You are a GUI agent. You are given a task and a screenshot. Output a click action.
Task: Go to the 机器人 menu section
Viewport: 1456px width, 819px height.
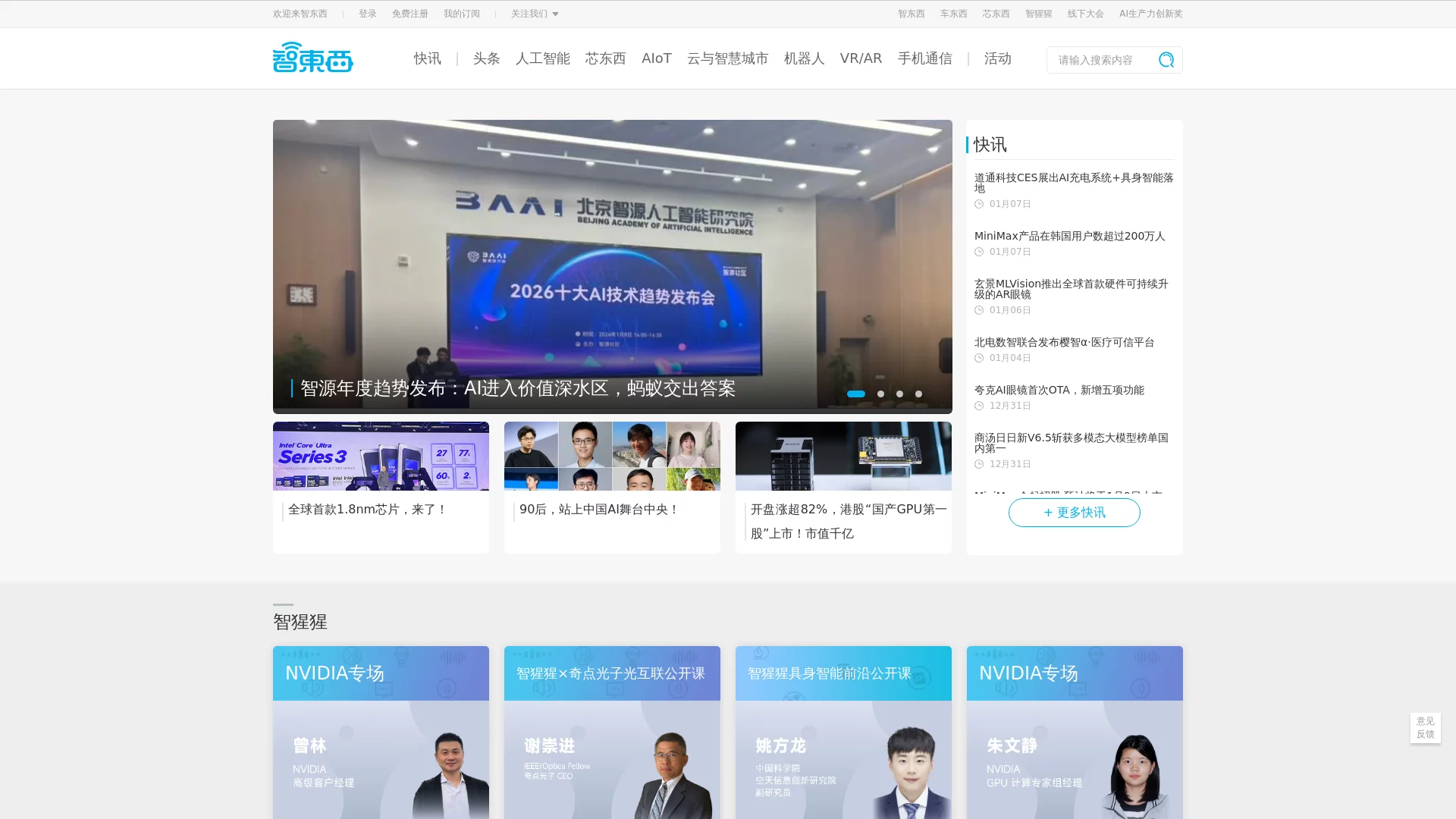[x=803, y=58]
